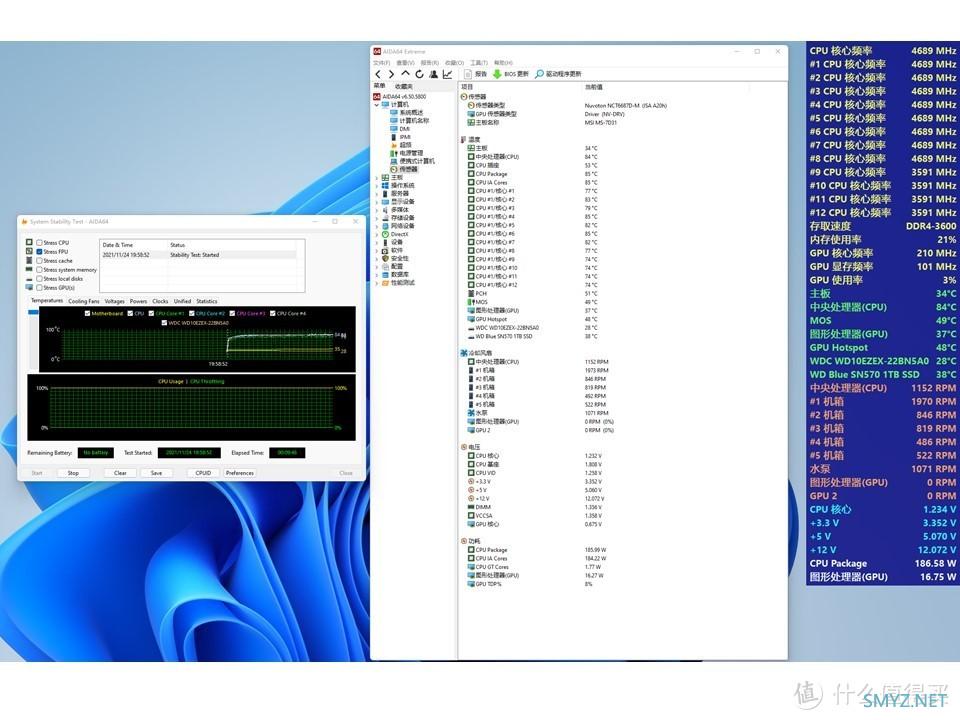Expand the 软件 tree node

coord(377,250)
